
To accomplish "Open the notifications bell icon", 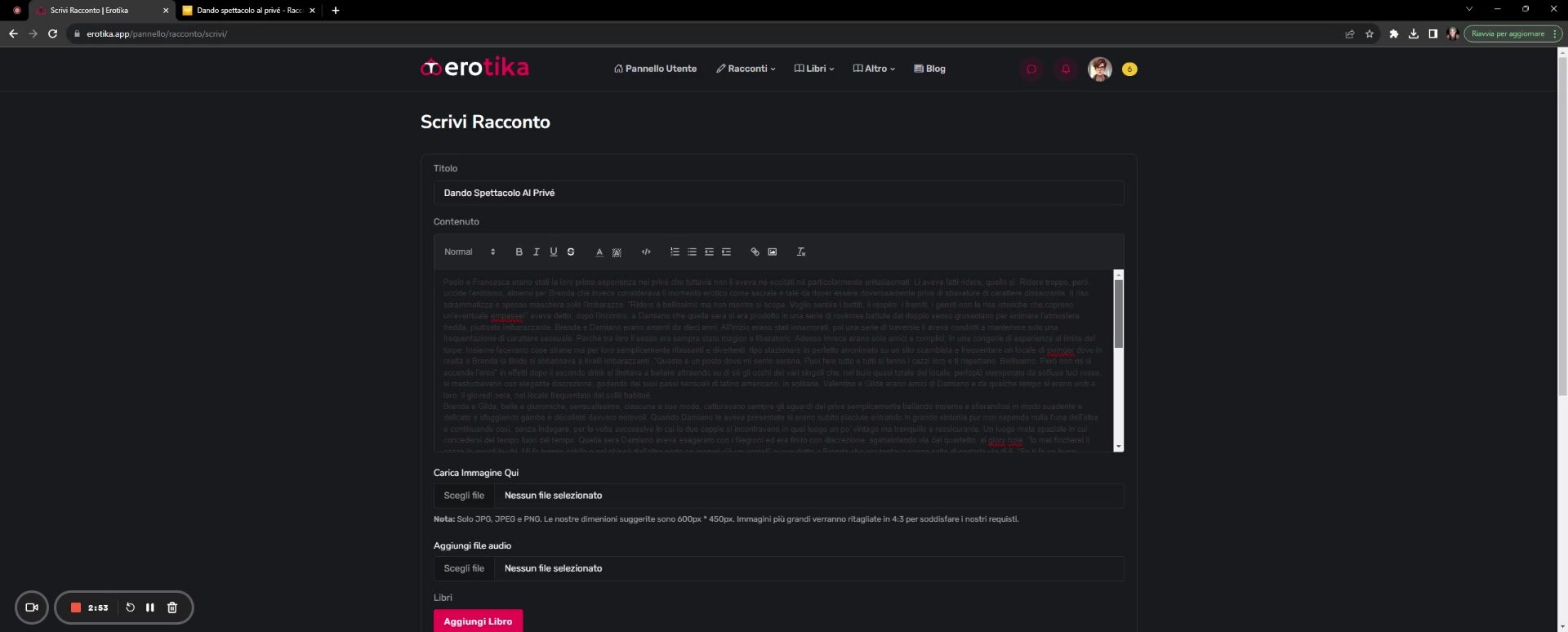I will pos(1065,69).
